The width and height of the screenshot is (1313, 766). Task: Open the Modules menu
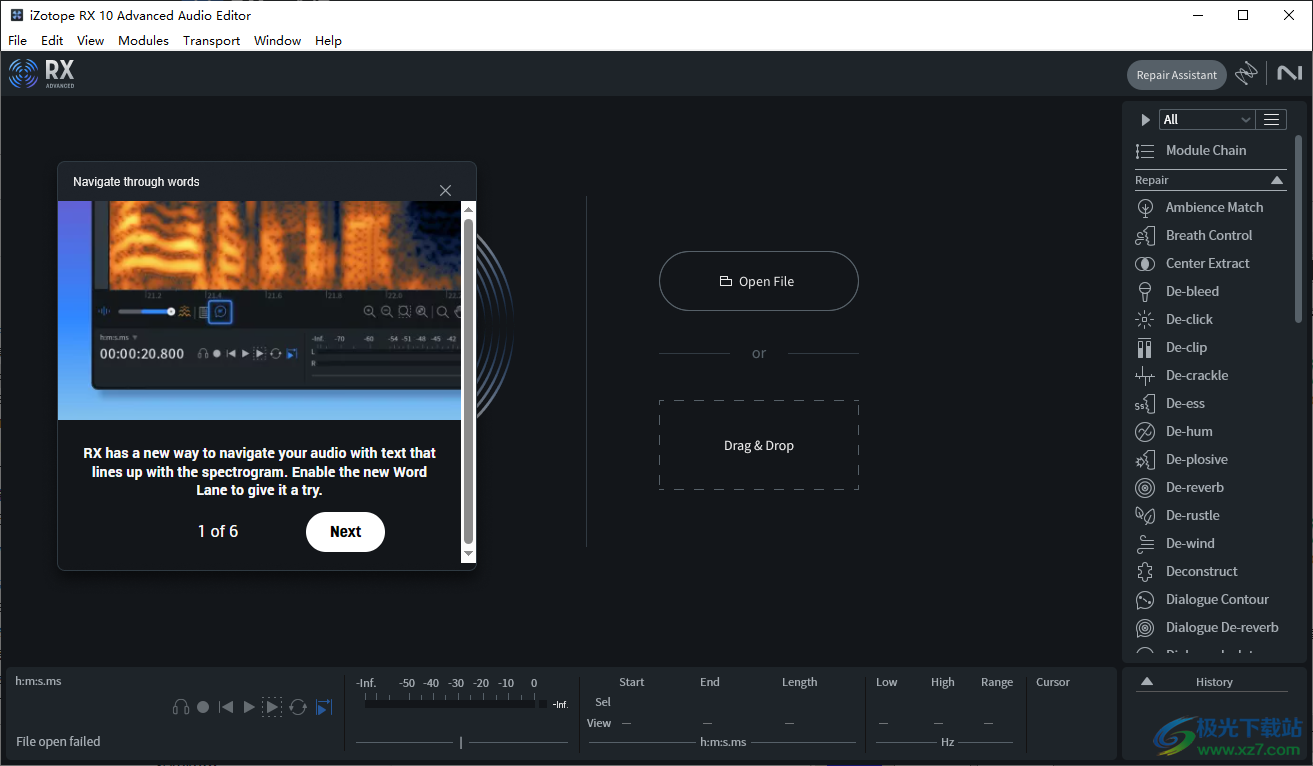coord(143,40)
